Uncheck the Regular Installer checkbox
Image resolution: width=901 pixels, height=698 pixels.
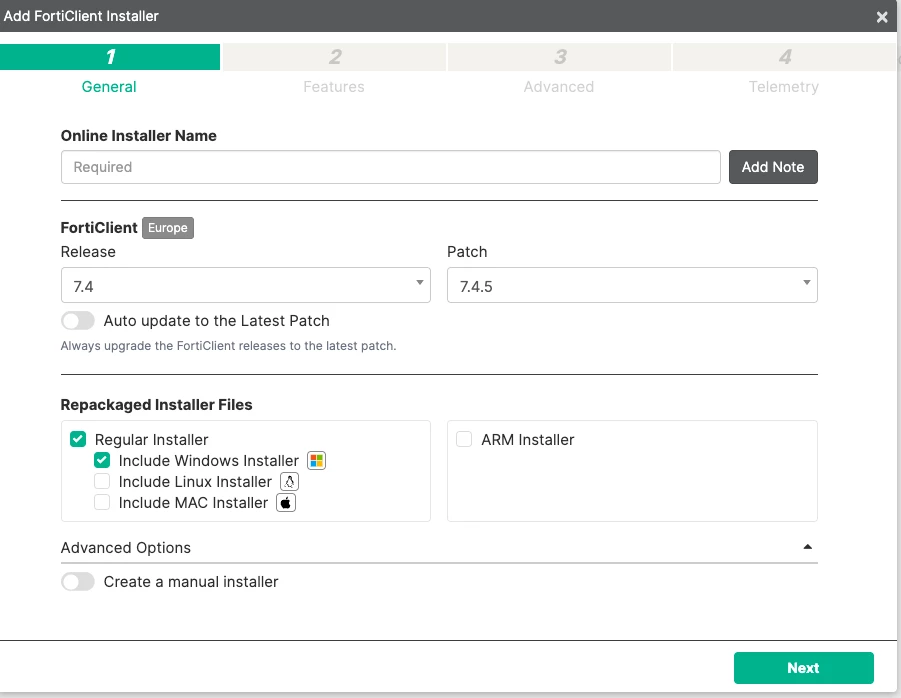(78, 439)
